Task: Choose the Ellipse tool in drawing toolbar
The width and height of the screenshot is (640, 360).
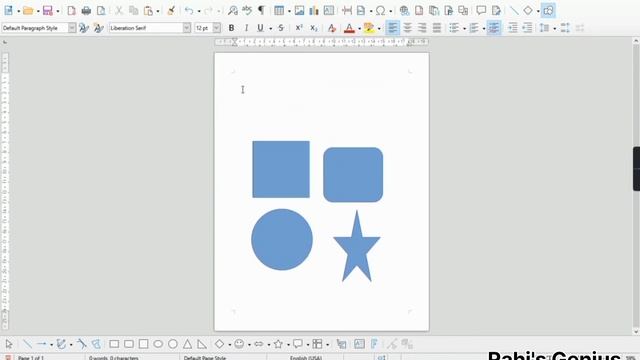Action: [x=158, y=344]
